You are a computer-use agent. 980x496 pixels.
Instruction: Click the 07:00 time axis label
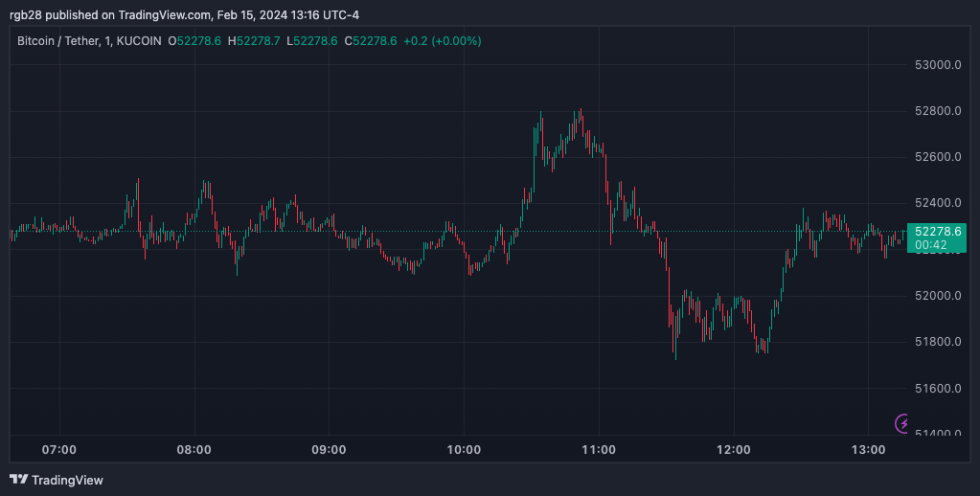coord(59,449)
